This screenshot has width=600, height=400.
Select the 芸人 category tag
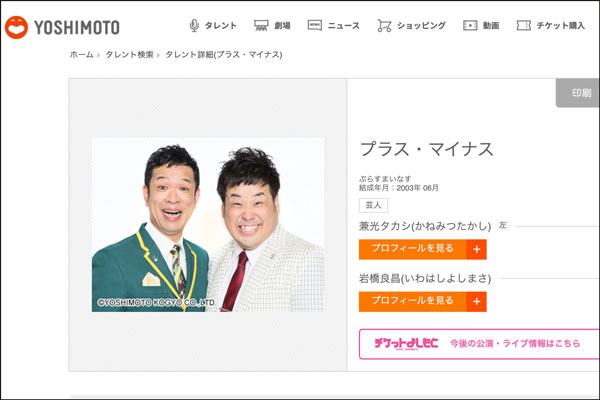[x=373, y=205]
